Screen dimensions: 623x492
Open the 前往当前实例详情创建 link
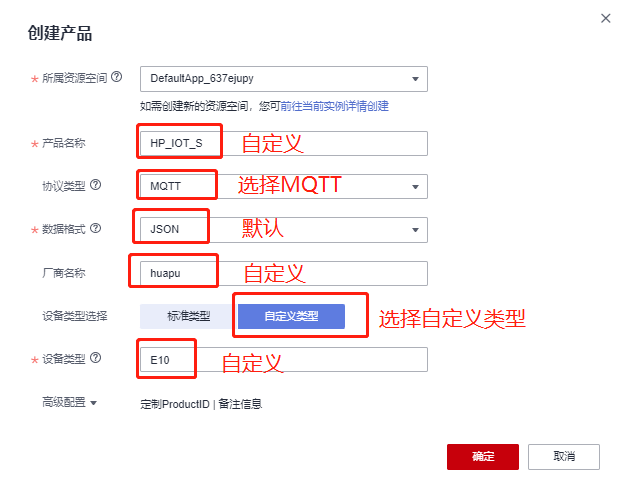point(335,105)
